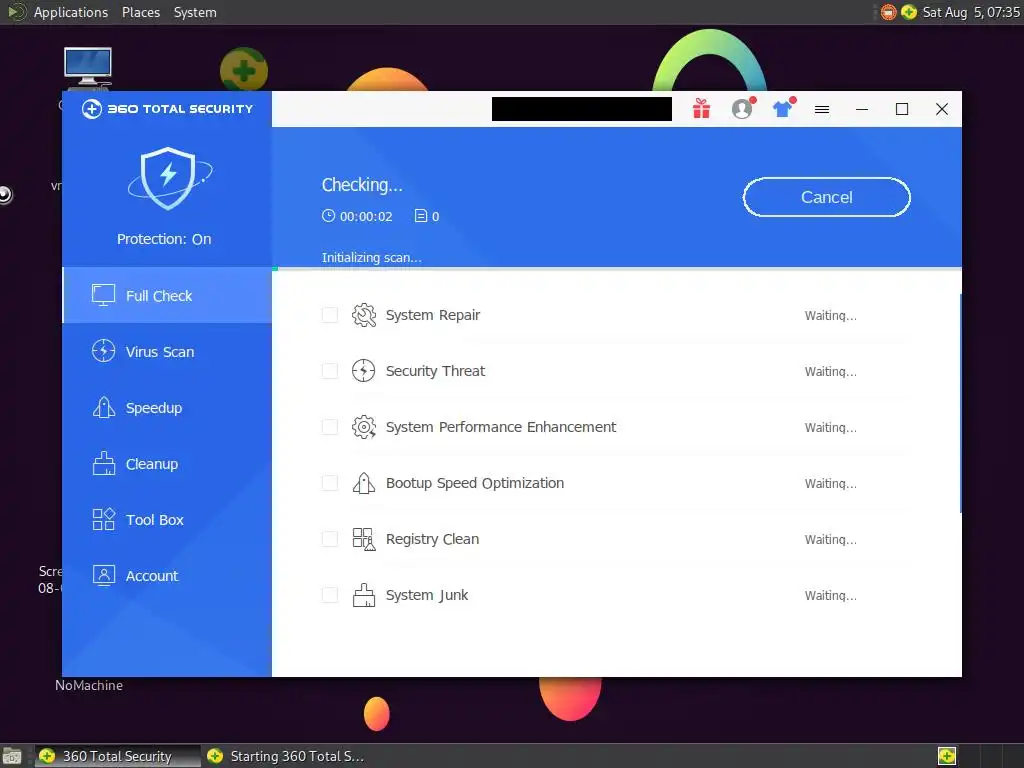Image resolution: width=1024 pixels, height=768 pixels.
Task: Click the show desktop icon in bottom panel
Action: 12,756
